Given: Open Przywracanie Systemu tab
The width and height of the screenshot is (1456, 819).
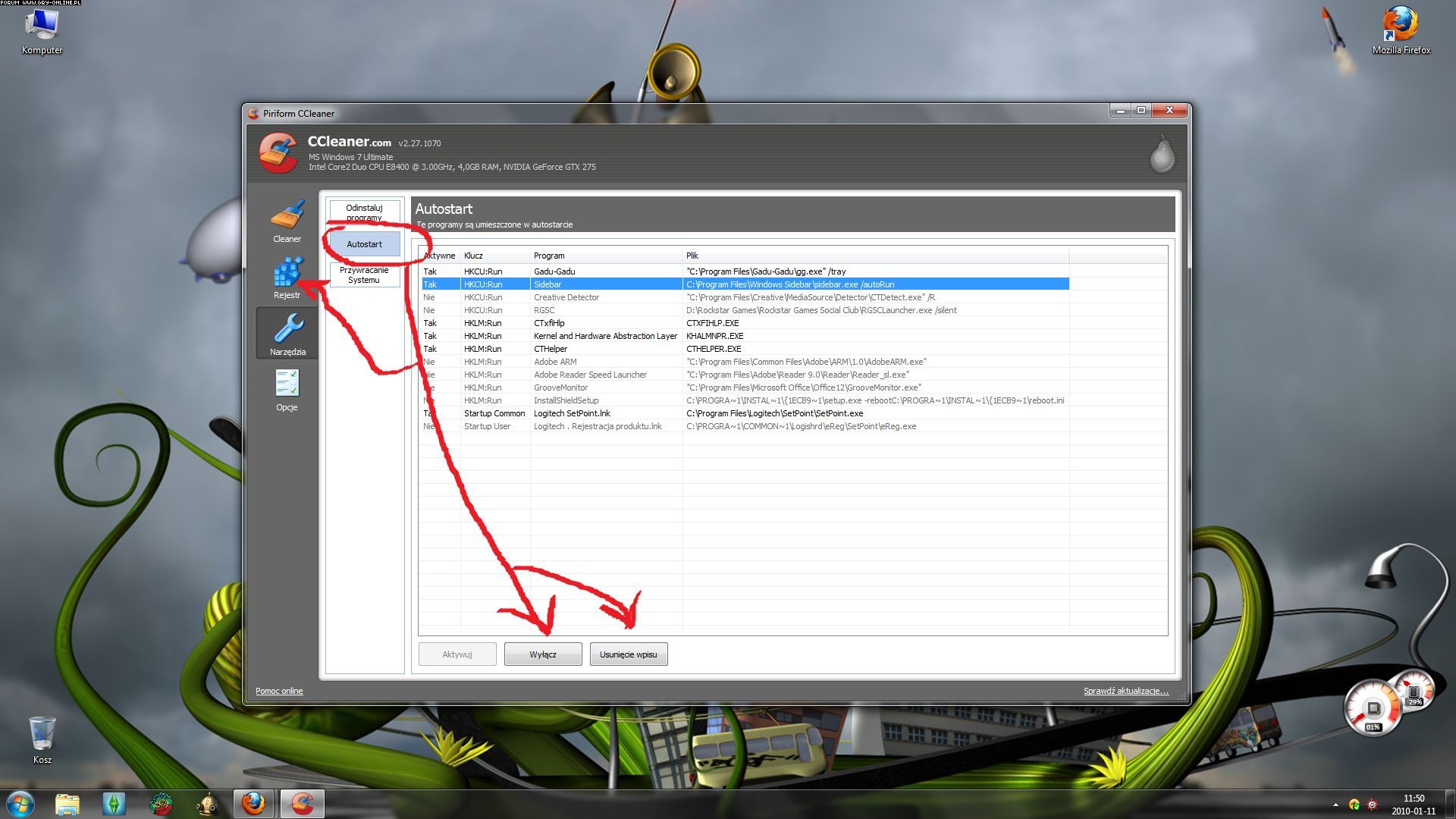Looking at the screenshot, I should pos(364,275).
